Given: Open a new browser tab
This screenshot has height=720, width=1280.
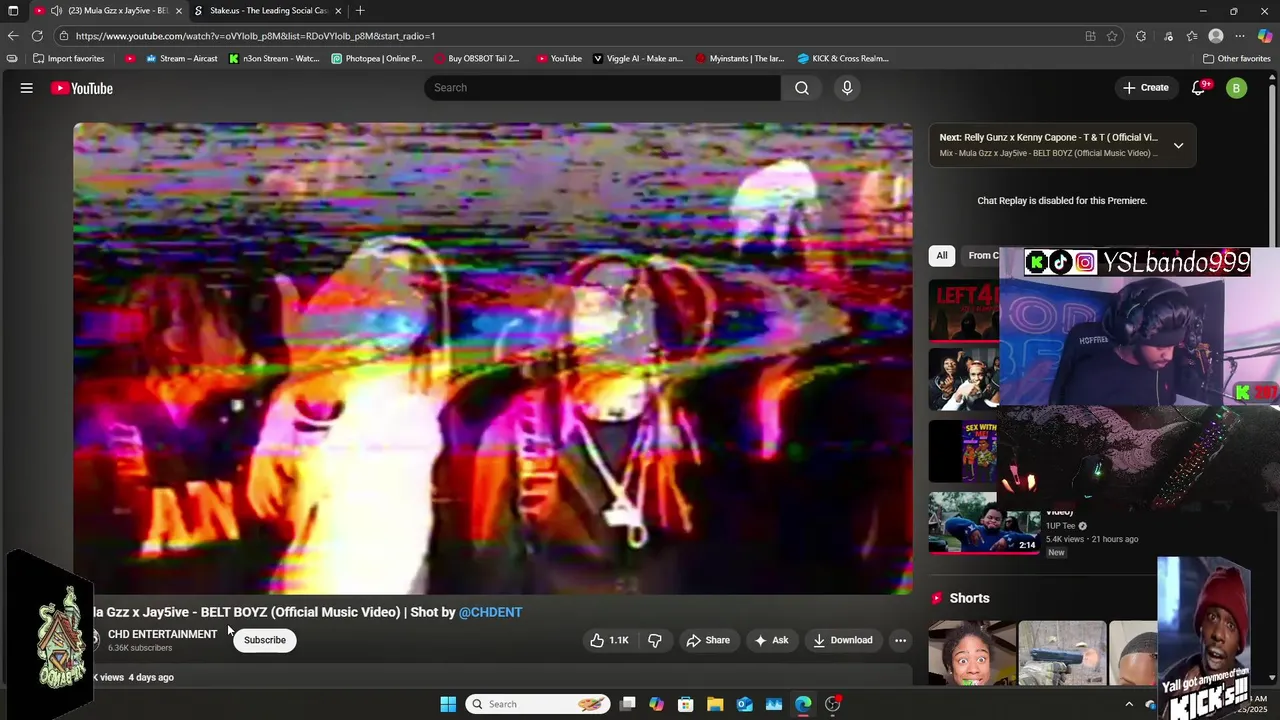Looking at the screenshot, I should (360, 11).
